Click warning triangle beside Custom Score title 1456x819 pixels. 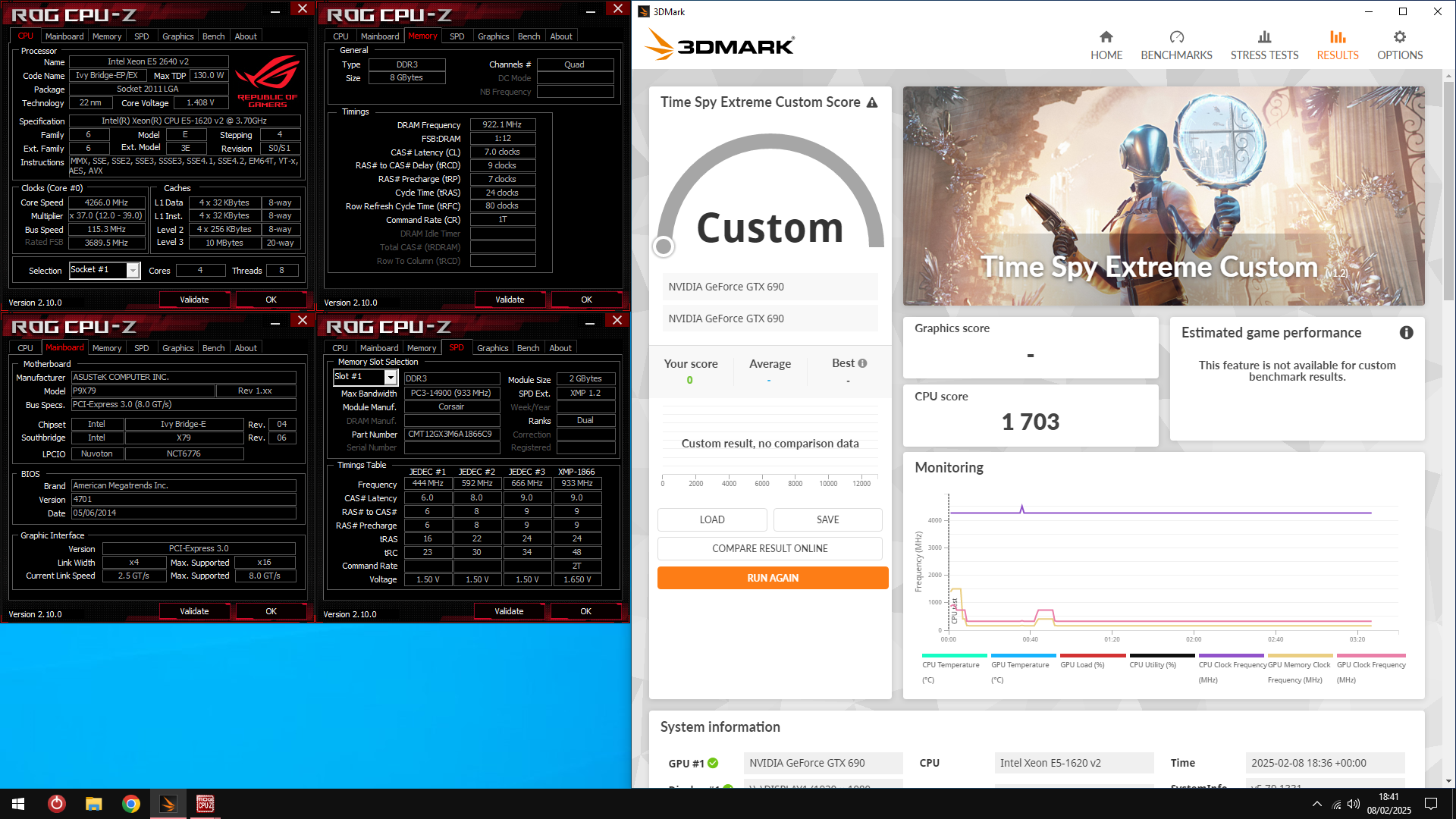coord(872,102)
